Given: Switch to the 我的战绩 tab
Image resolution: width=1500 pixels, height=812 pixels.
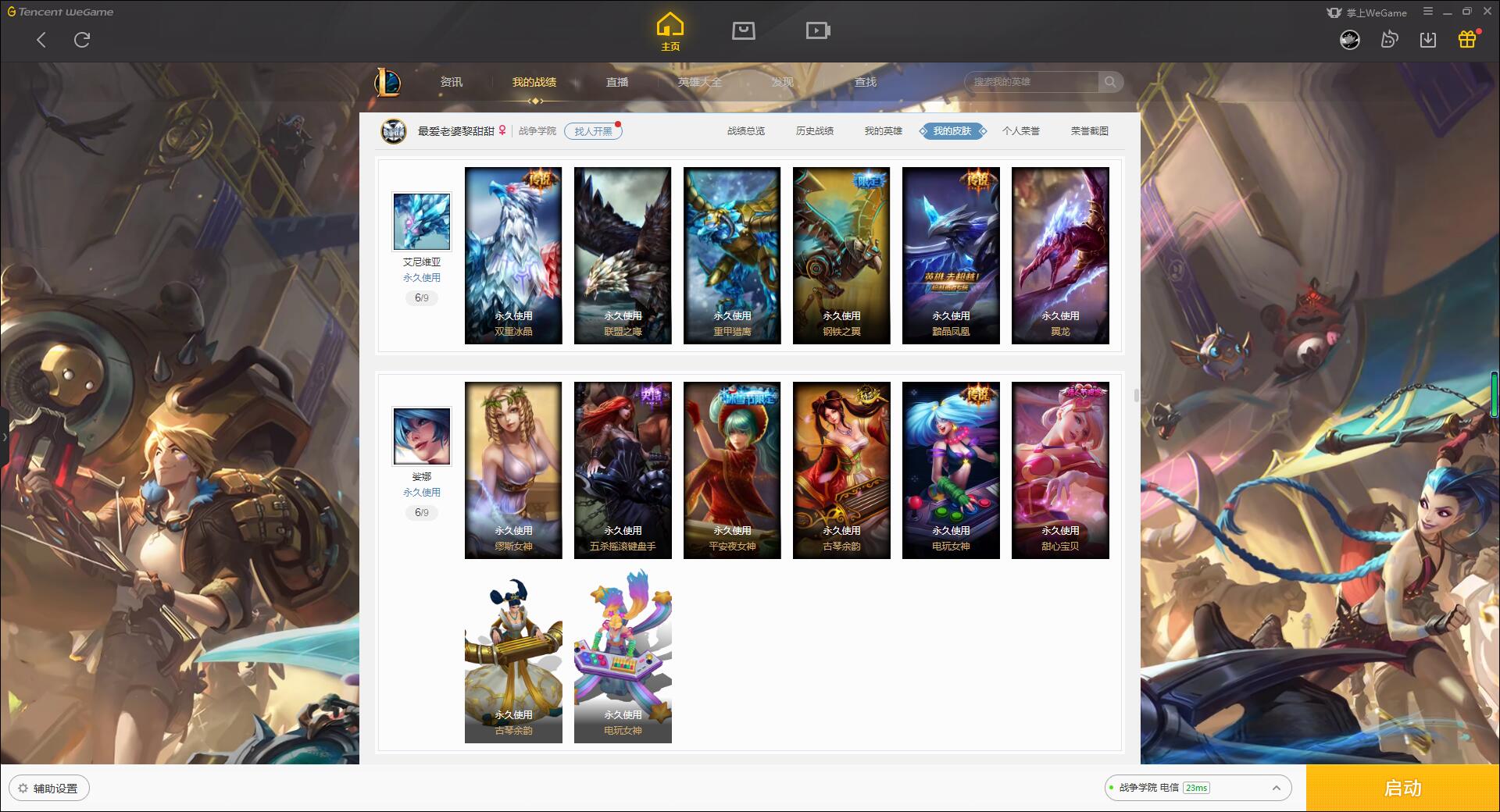Looking at the screenshot, I should [x=534, y=82].
